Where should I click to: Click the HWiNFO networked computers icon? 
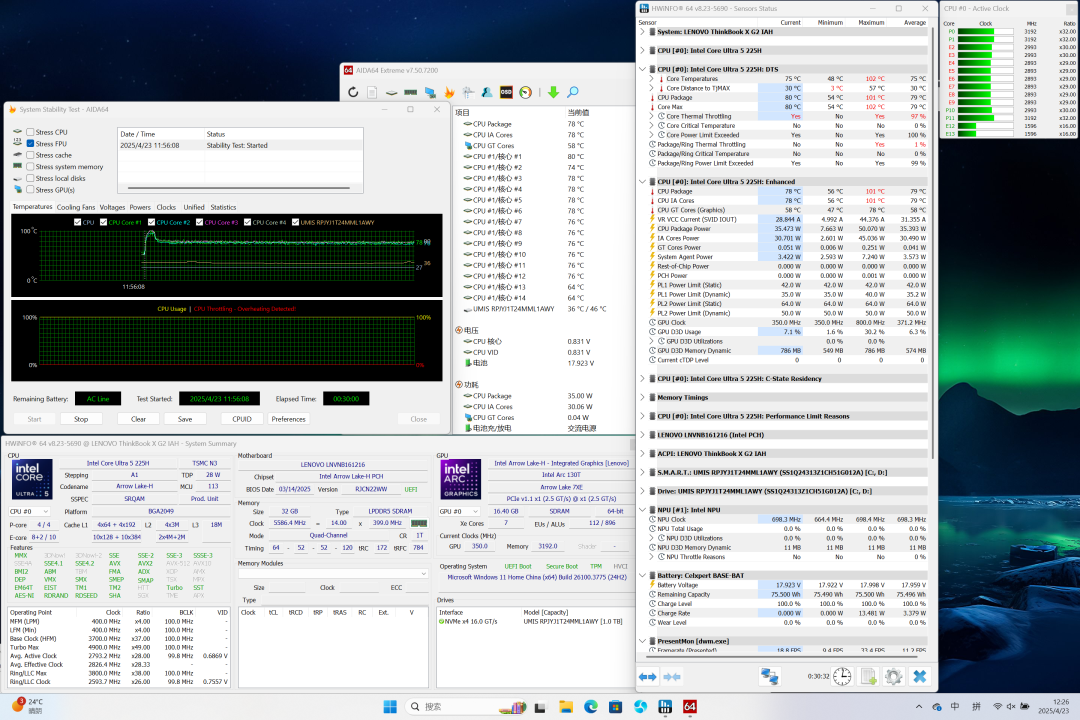click(769, 677)
